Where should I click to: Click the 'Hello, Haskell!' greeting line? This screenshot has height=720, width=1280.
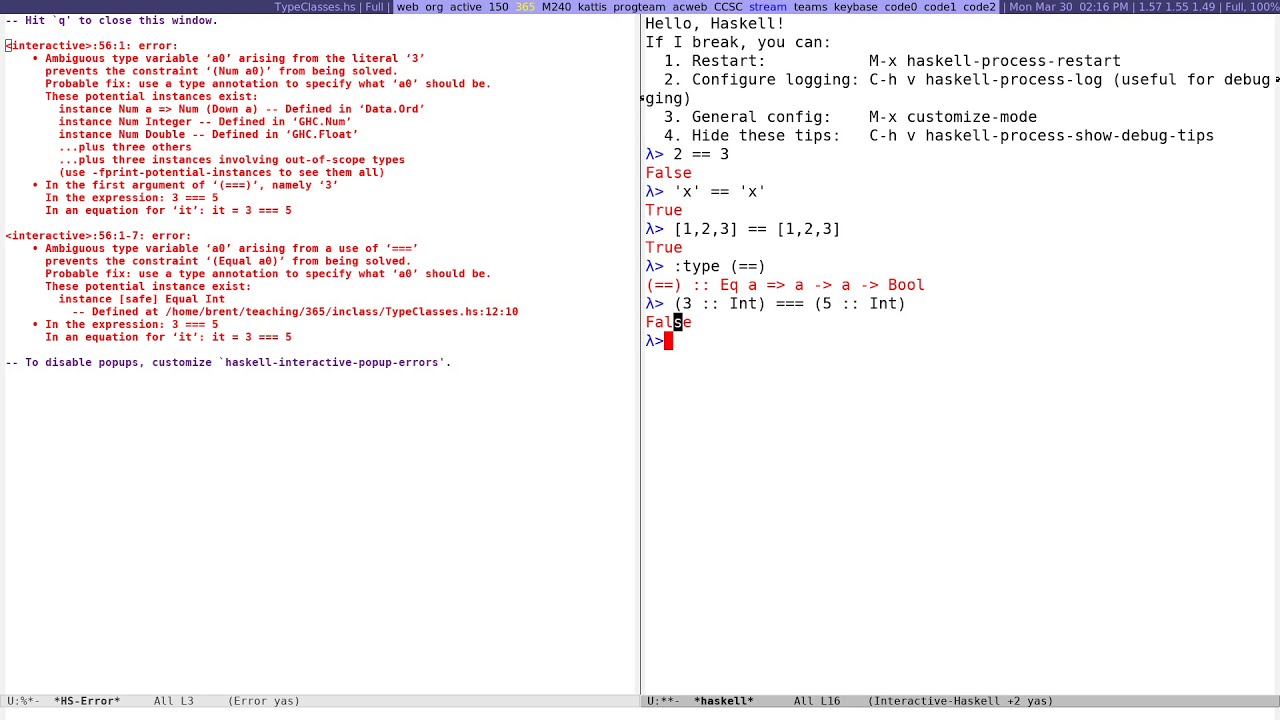tap(715, 23)
